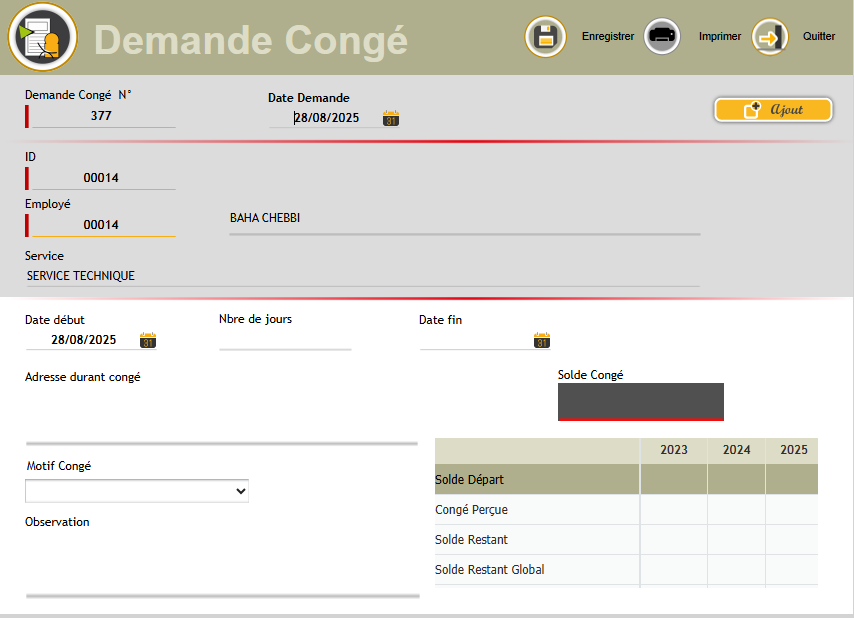Select the Imprimer toolbar label
854x618 pixels.
[719, 36]
